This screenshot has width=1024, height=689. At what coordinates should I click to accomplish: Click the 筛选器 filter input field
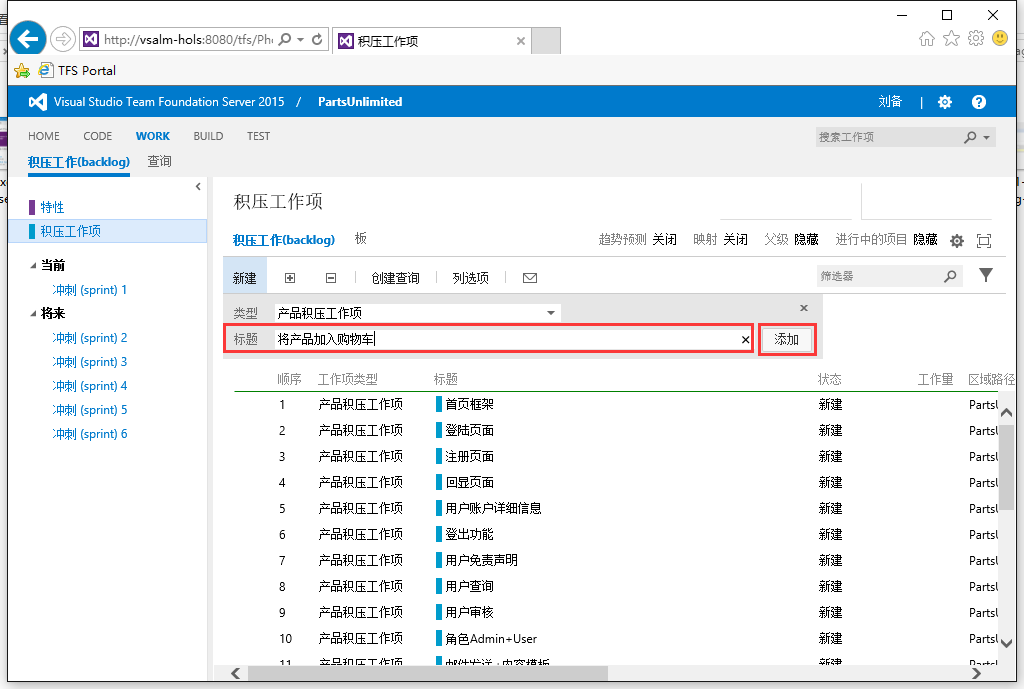coord(879,276)
